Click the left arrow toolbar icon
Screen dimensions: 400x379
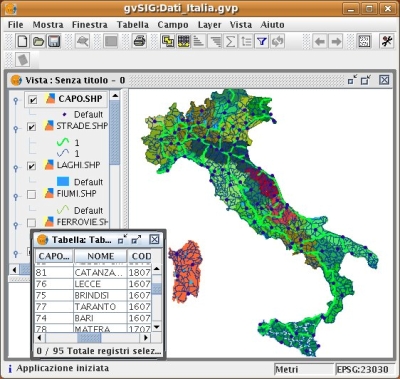[x=319, y=41]
